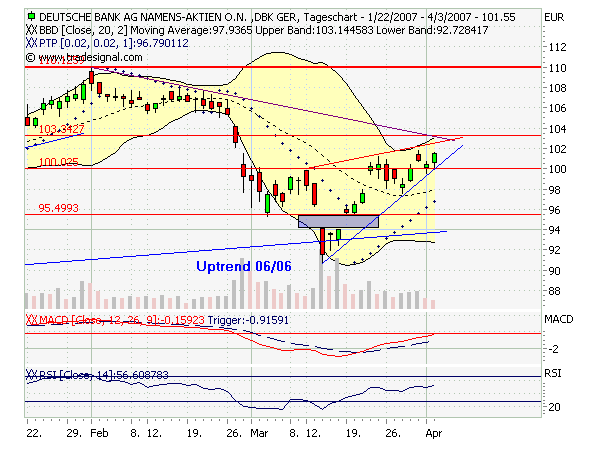Click the PTP indicator legend icon
This screenshot has width=600, height=450.
pyautogui.click(x=32, y=45)
